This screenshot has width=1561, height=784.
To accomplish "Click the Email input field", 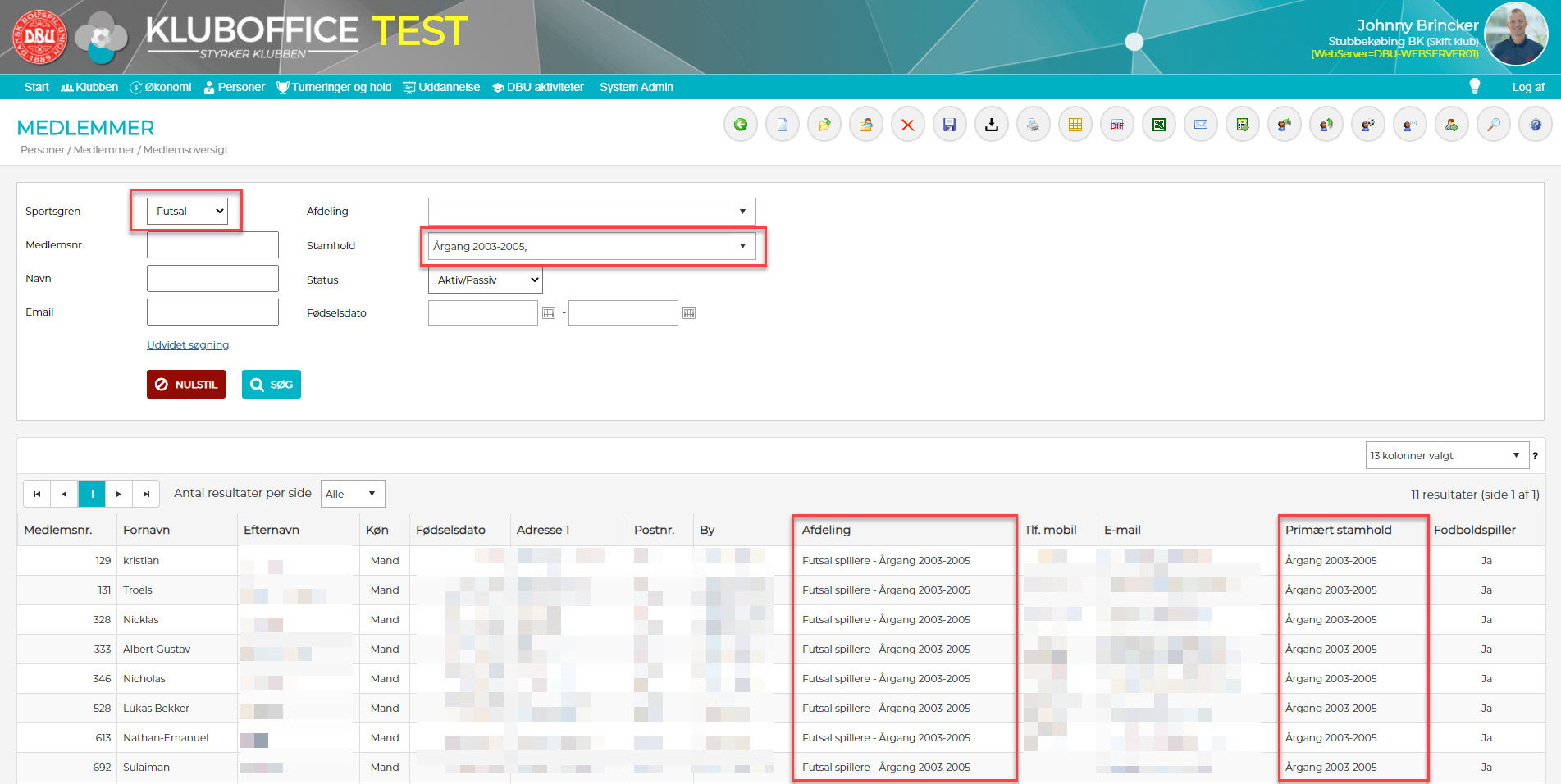I will pyautogui.click(x=212, y=312).
